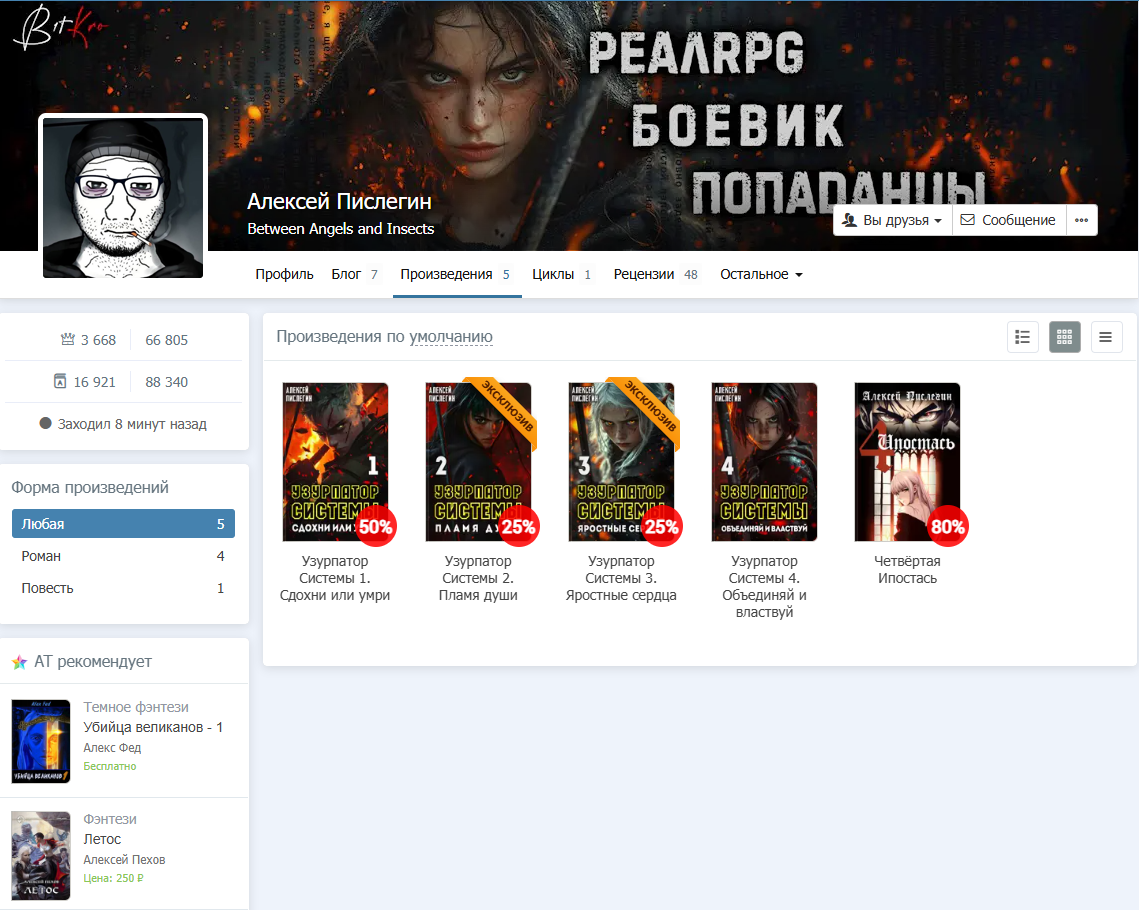Open recommended book Убийца великанов - 1

[x=153, y=727]
